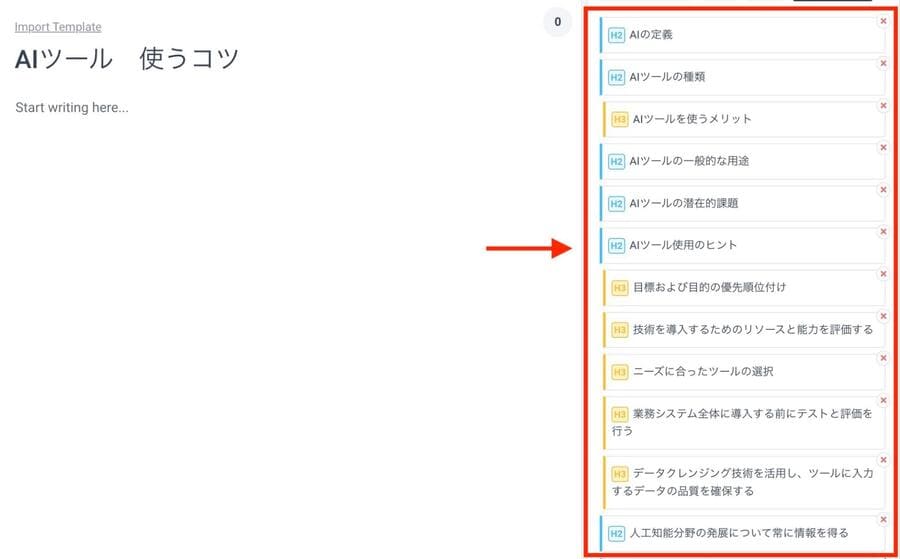900x559 pixels.
Task: Select the outline text 目標および目的の優先順位付け
Action: (709, 287)
